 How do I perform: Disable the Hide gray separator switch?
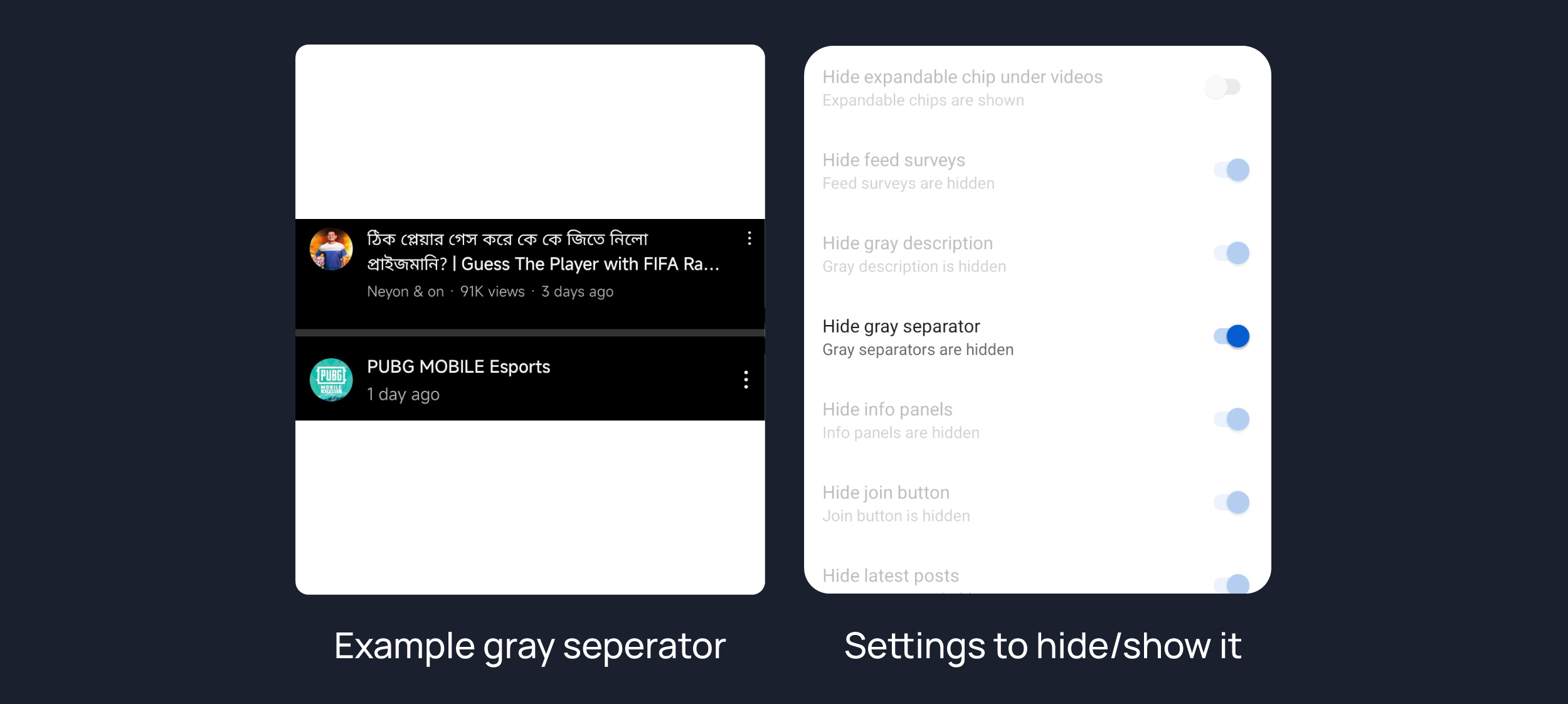1231,336
